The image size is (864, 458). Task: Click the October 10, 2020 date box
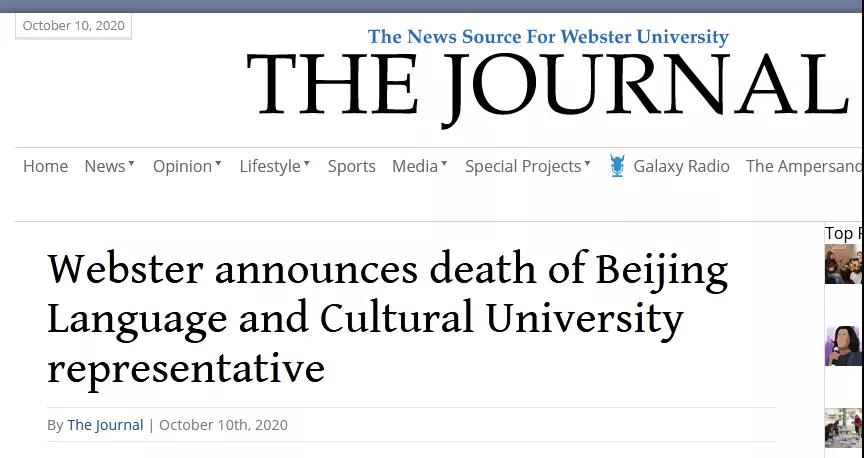[73, 25]
